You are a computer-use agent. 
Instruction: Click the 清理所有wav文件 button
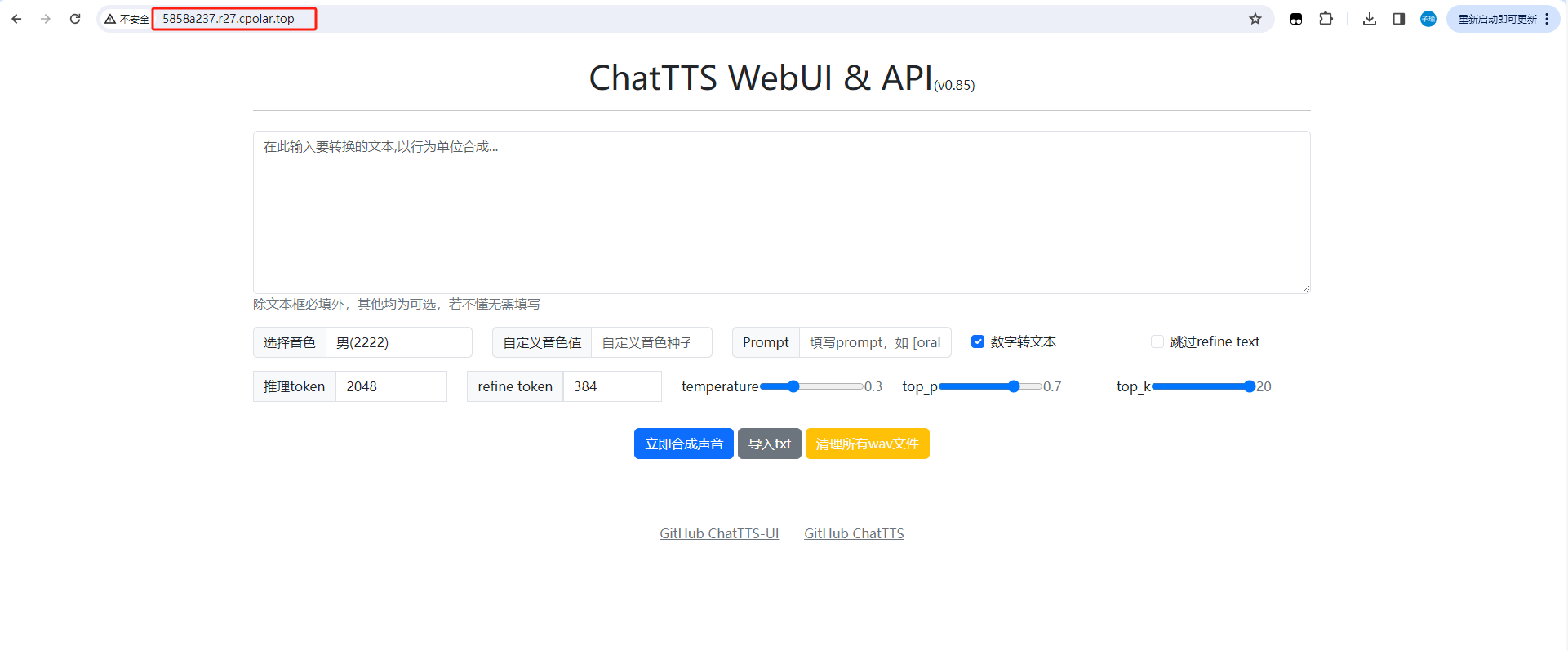point(867,444)
